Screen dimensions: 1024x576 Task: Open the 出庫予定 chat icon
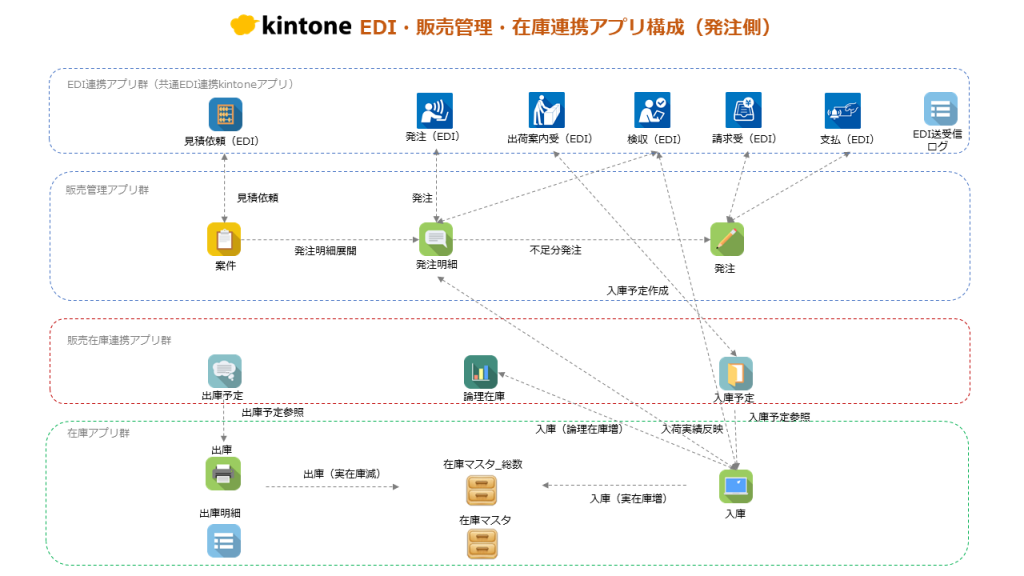pyautogui.click(x=225, y=371)
